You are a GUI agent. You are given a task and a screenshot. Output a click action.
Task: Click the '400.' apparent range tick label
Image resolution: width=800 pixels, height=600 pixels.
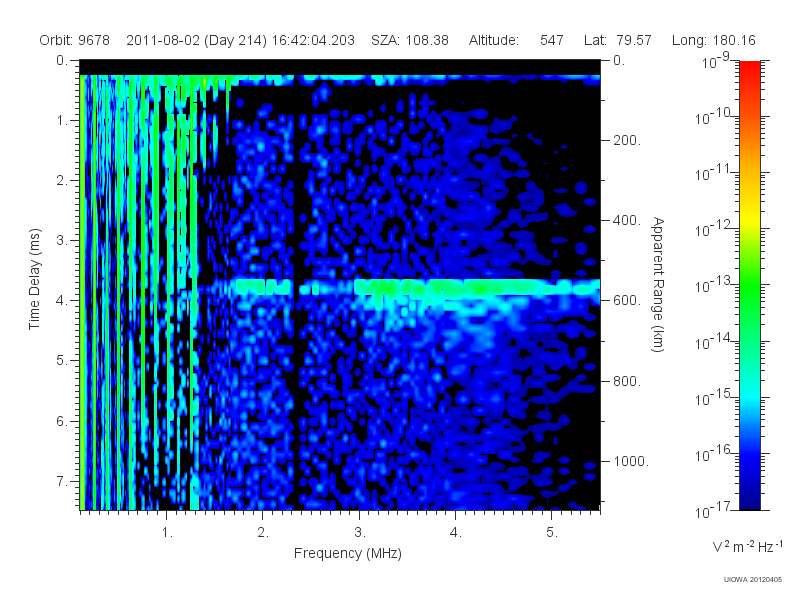pos(627,220)
